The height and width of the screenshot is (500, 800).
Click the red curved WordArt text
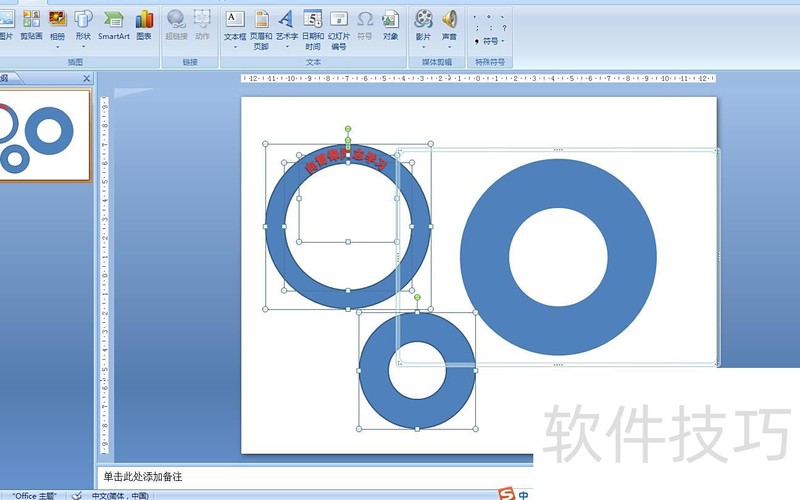pos(346,160)
